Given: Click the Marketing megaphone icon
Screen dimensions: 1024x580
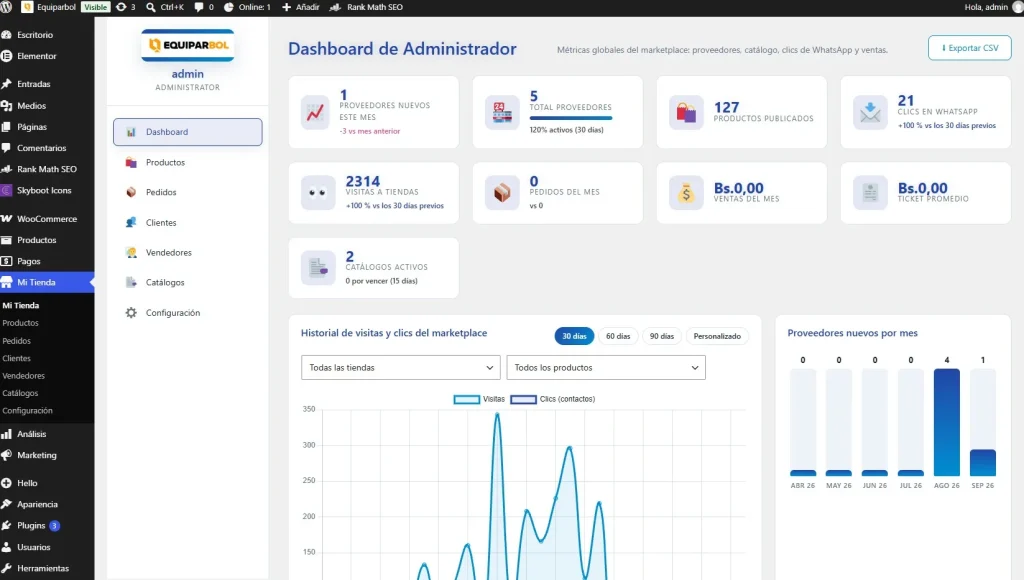Looking at the screenshot, I should pos(7,455).
